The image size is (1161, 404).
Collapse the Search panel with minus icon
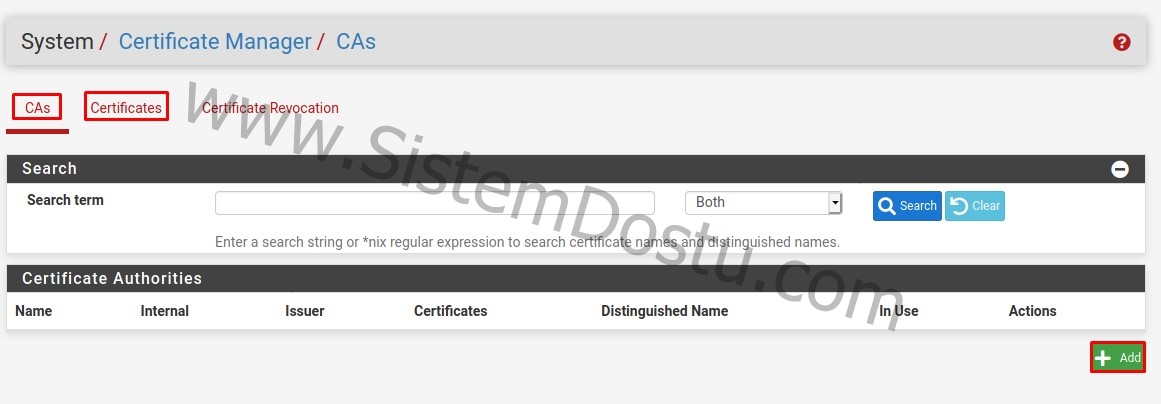(1120, 169)
